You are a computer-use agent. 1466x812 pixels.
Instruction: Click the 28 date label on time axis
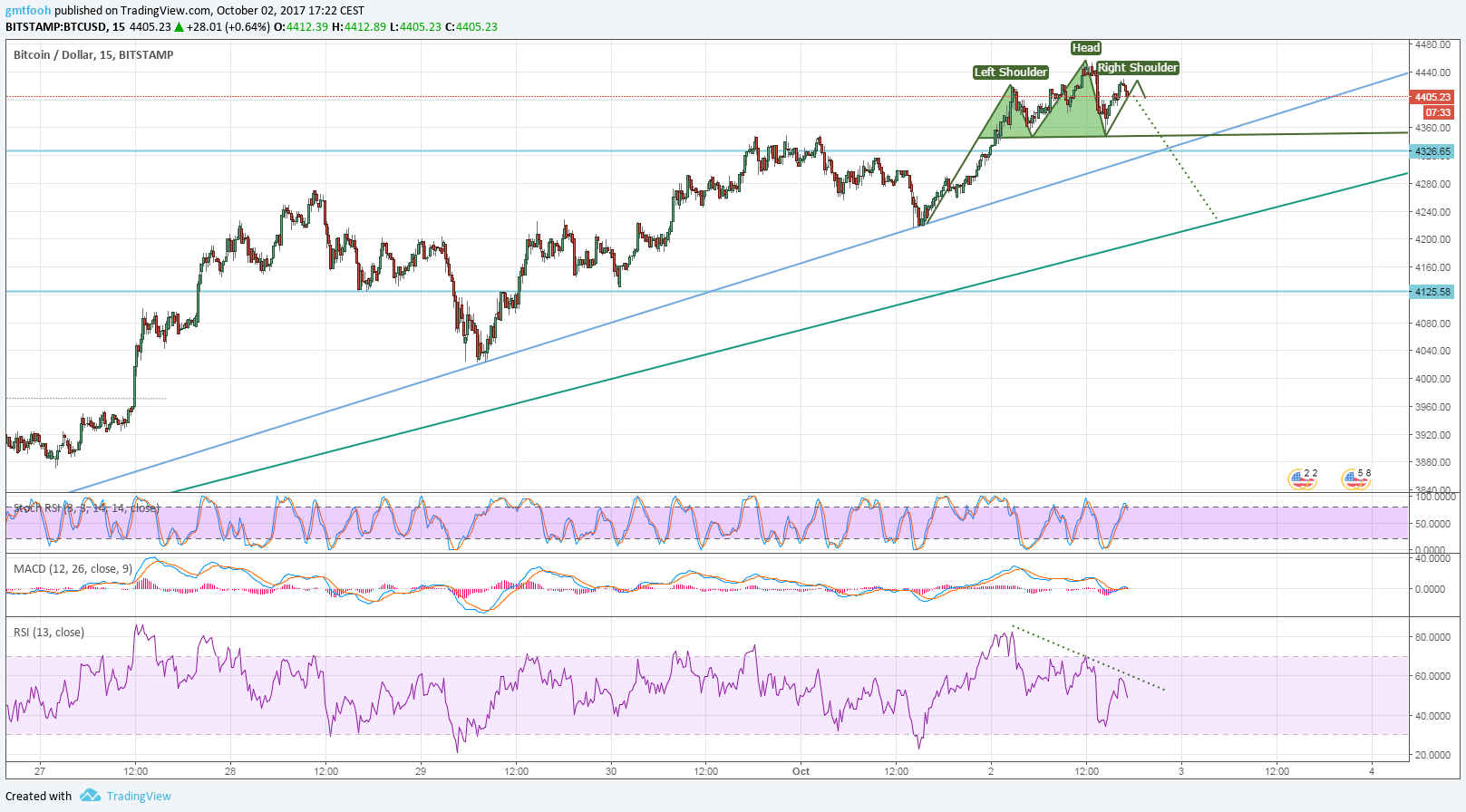coord(230,771)
